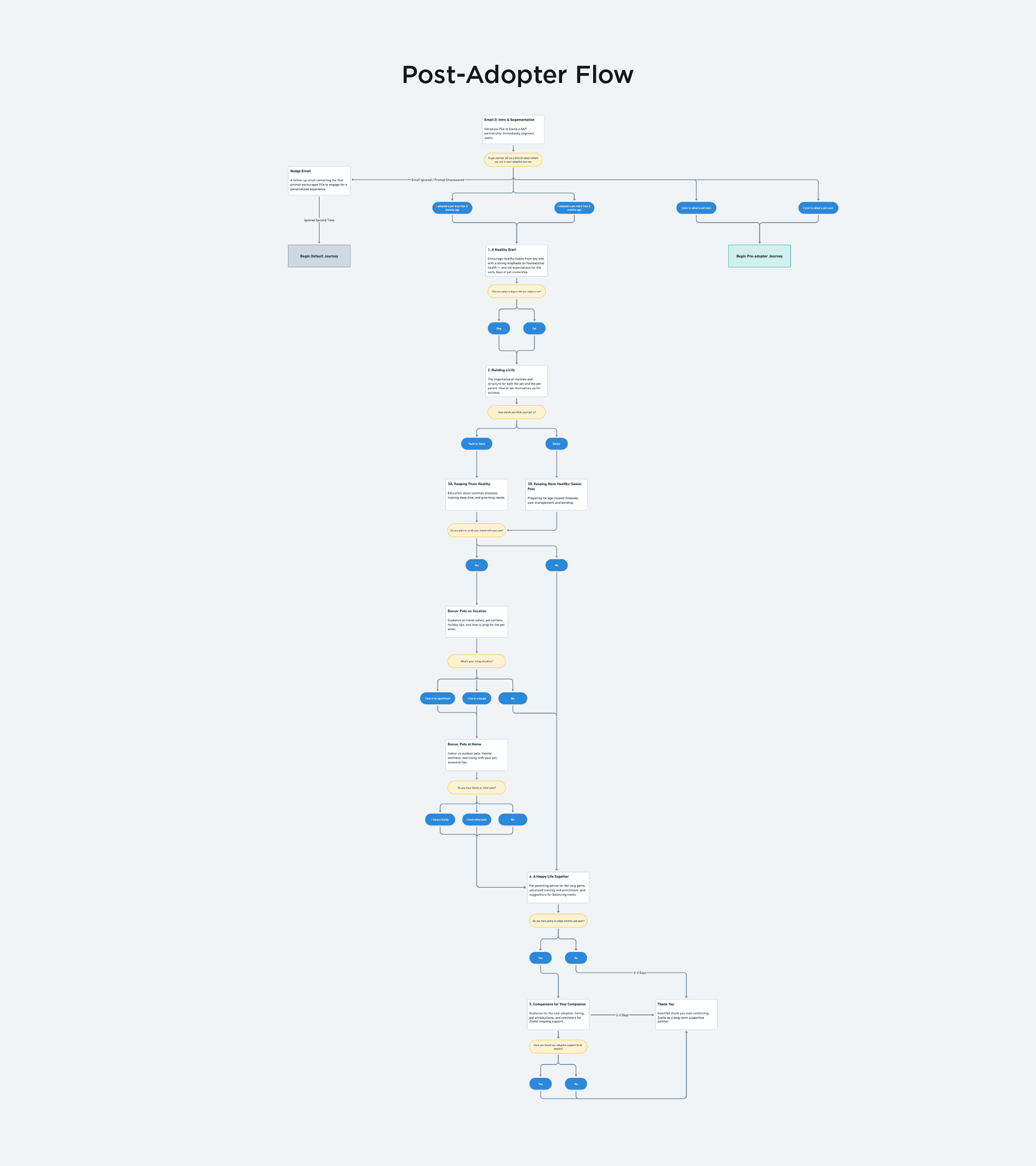Screen dimensions: 1036x1166
Task: Select '4. A Happy Life Together' card
Action: (x=557, y=887)
